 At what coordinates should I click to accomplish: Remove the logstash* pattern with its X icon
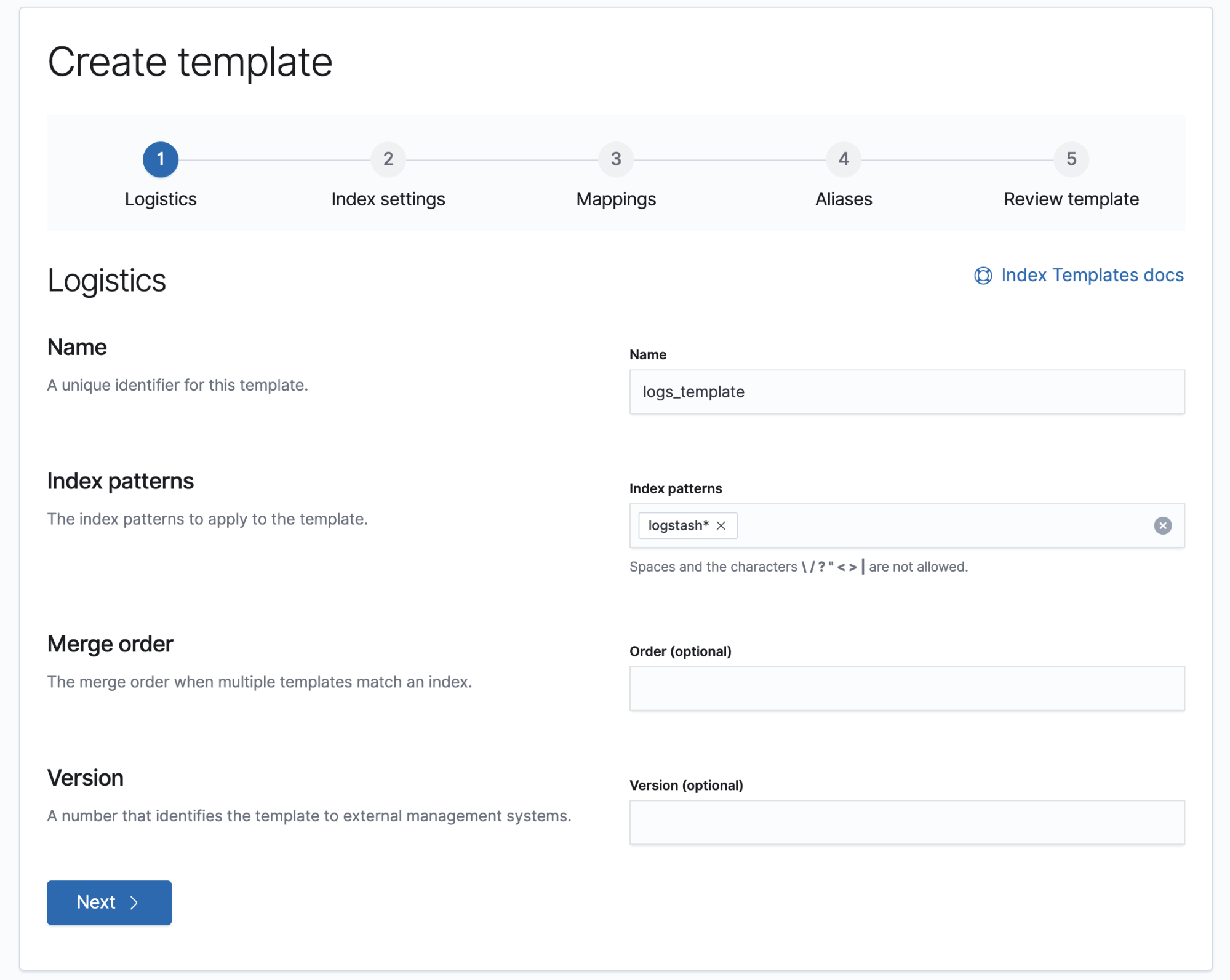[722, 525]
